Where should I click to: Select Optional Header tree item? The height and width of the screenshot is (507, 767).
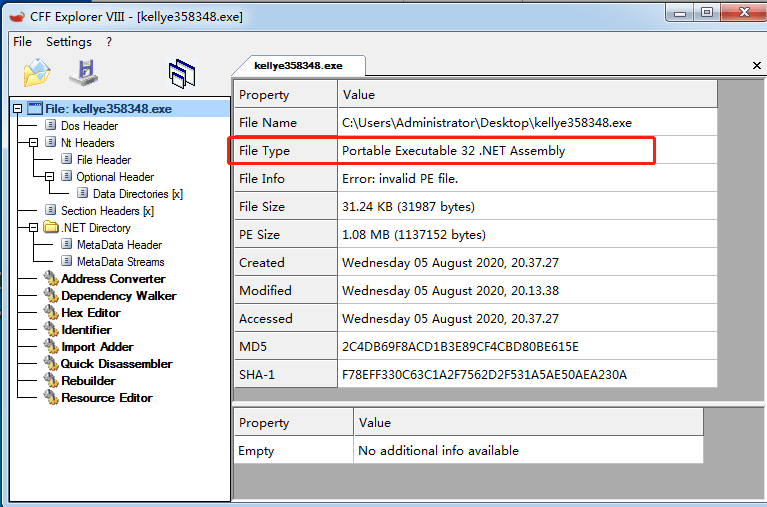click(x=115, y=177)
